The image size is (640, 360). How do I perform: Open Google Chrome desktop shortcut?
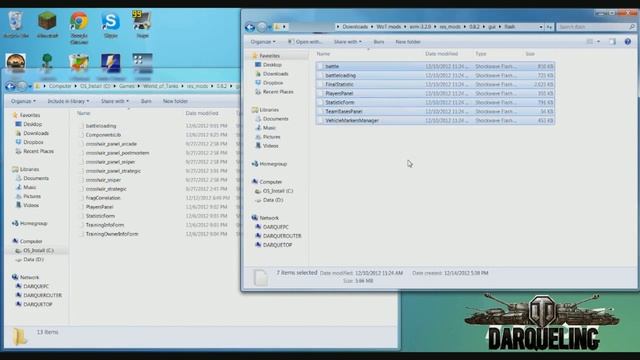click(79, 27)
